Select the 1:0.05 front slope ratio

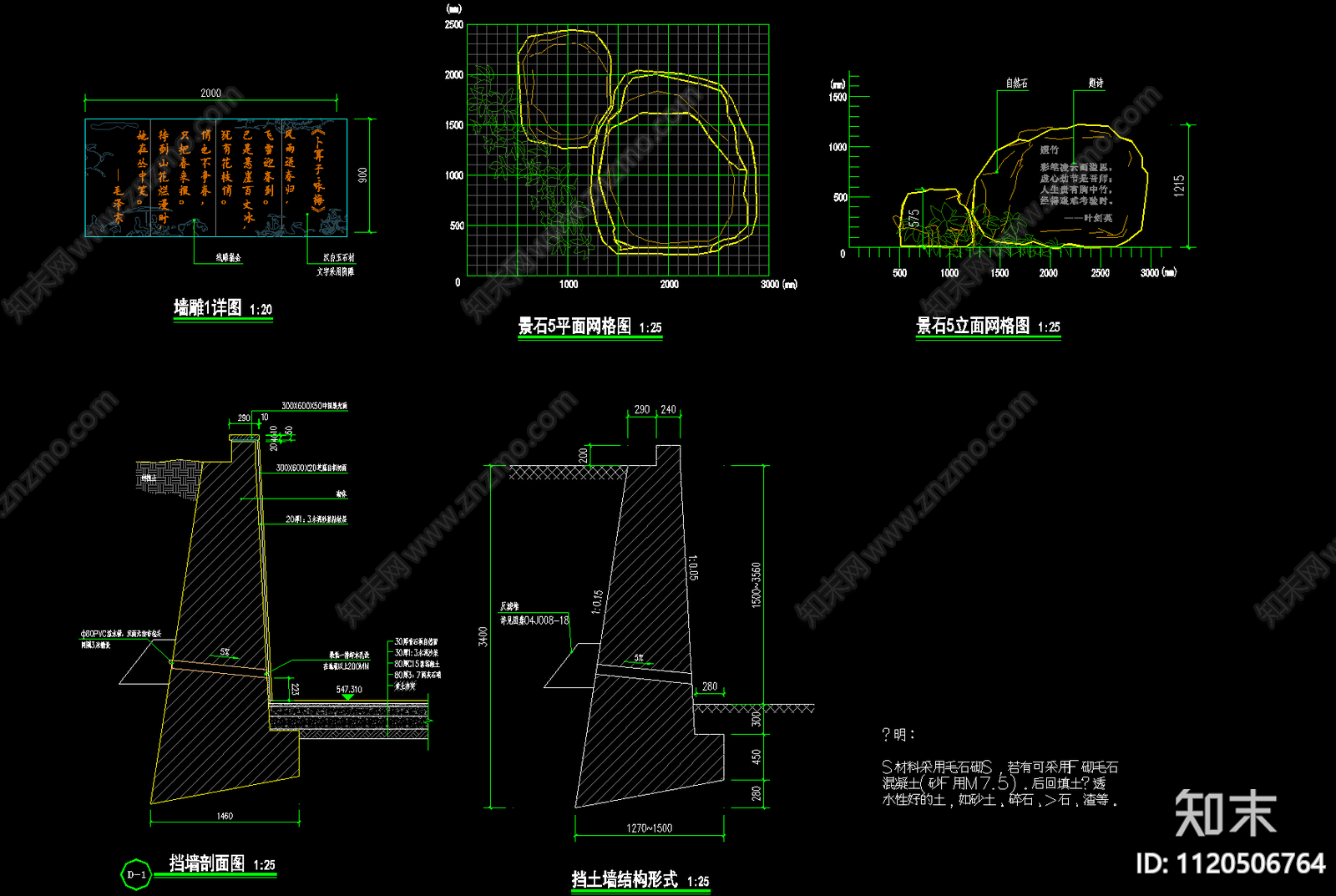(x=692, y=568)
